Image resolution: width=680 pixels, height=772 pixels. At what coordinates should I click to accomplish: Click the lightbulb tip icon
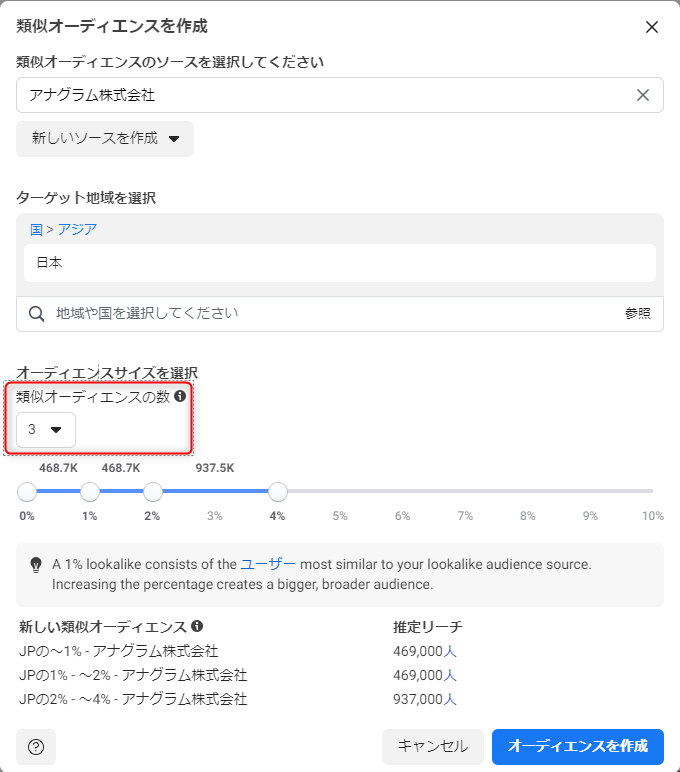(x=36, y=565)
